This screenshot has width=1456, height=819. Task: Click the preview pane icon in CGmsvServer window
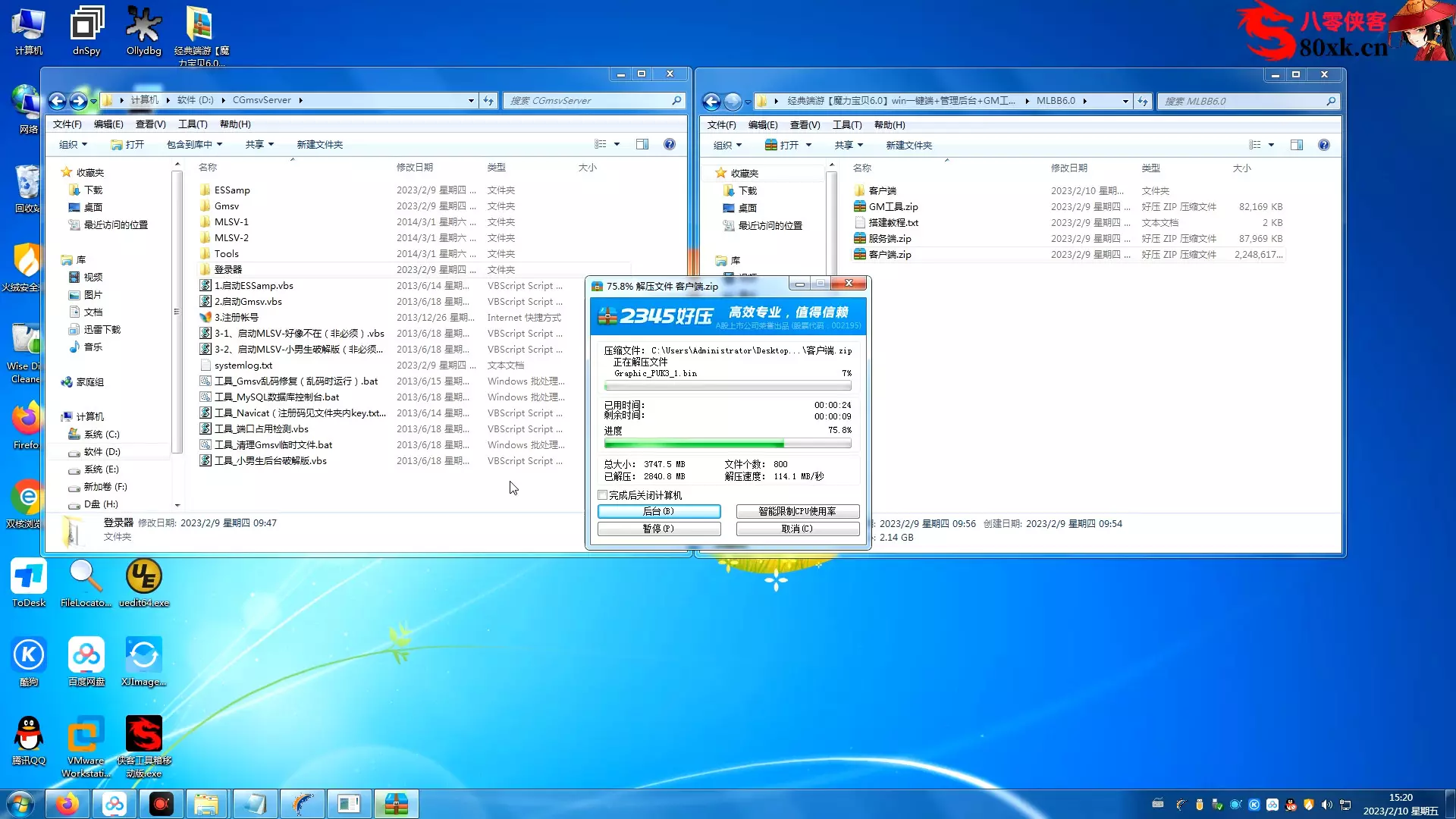point(642,144)
